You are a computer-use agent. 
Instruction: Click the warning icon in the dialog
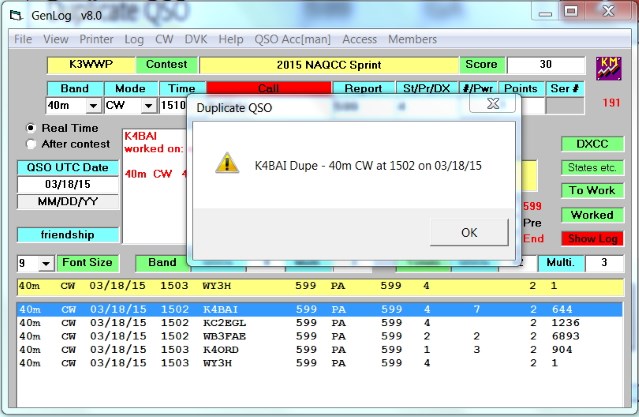pos(227,164)
